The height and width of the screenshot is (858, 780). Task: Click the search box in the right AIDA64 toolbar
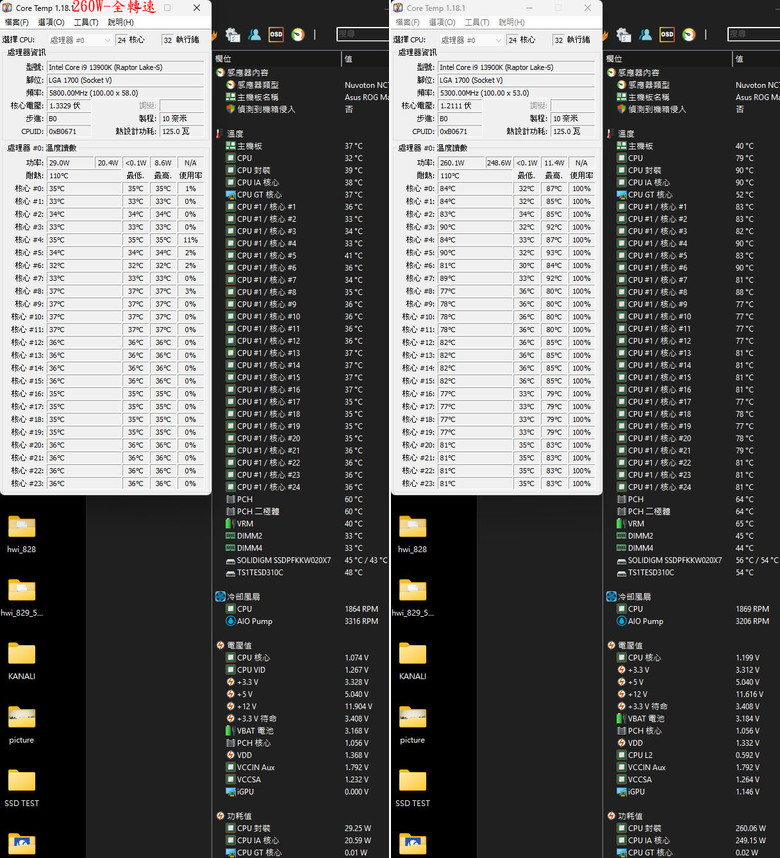pos(753,34)
